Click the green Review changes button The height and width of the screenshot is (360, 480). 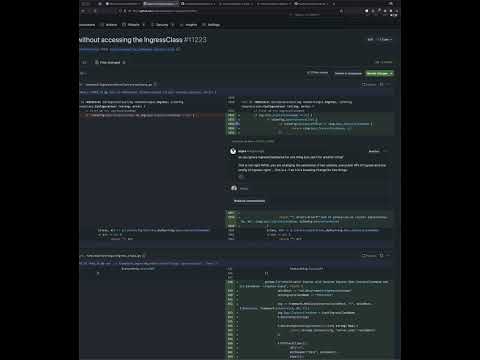379,73
